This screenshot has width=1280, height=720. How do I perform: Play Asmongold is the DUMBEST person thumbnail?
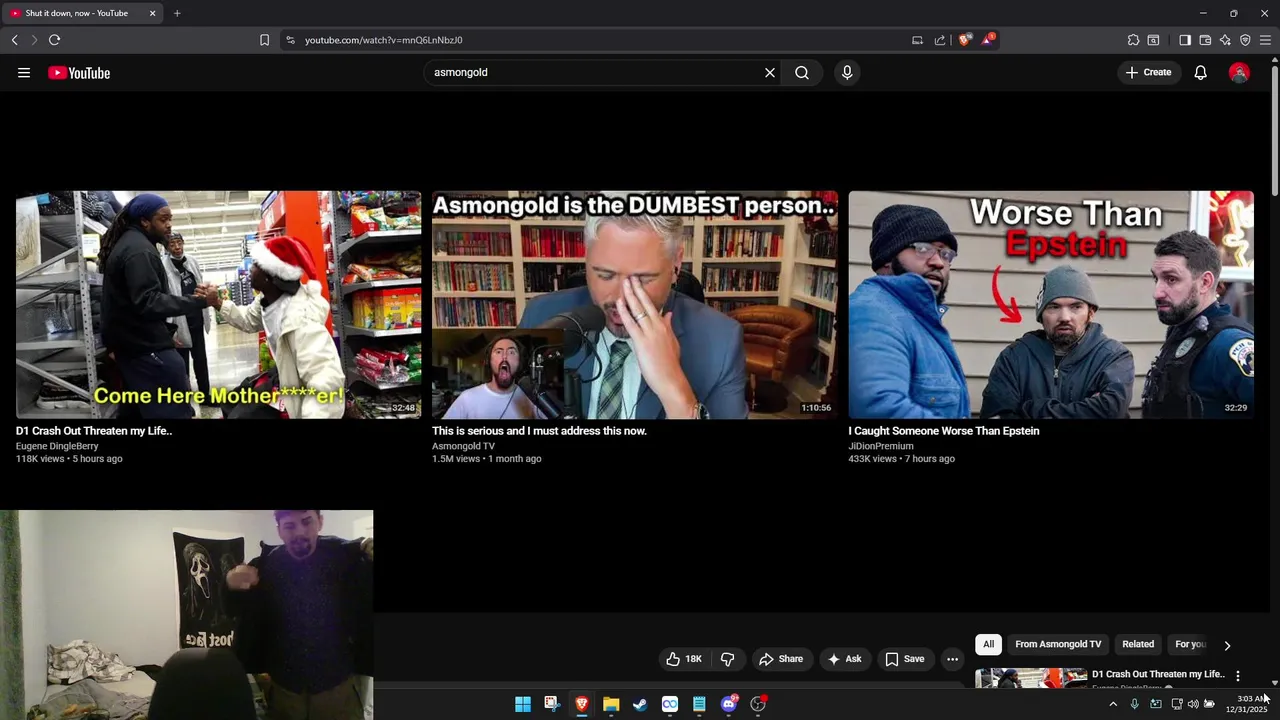(635, 305)
